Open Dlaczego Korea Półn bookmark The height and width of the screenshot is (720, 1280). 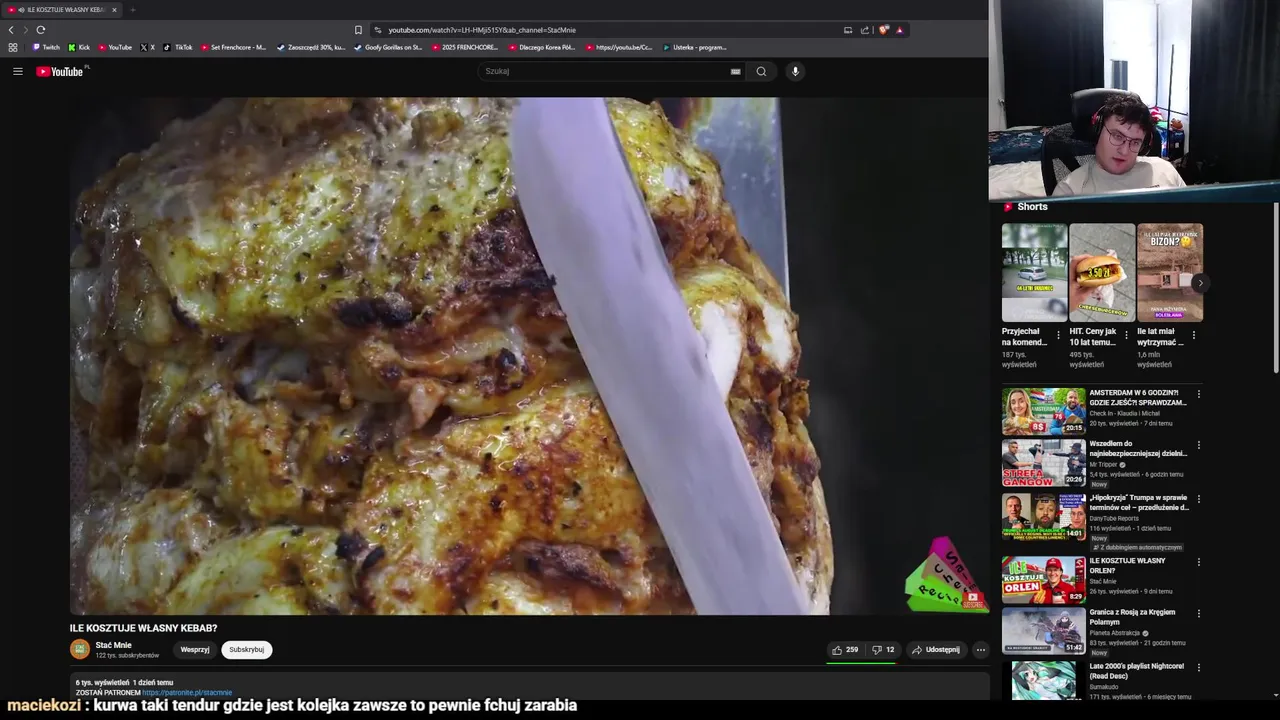(x=542, y=47)
